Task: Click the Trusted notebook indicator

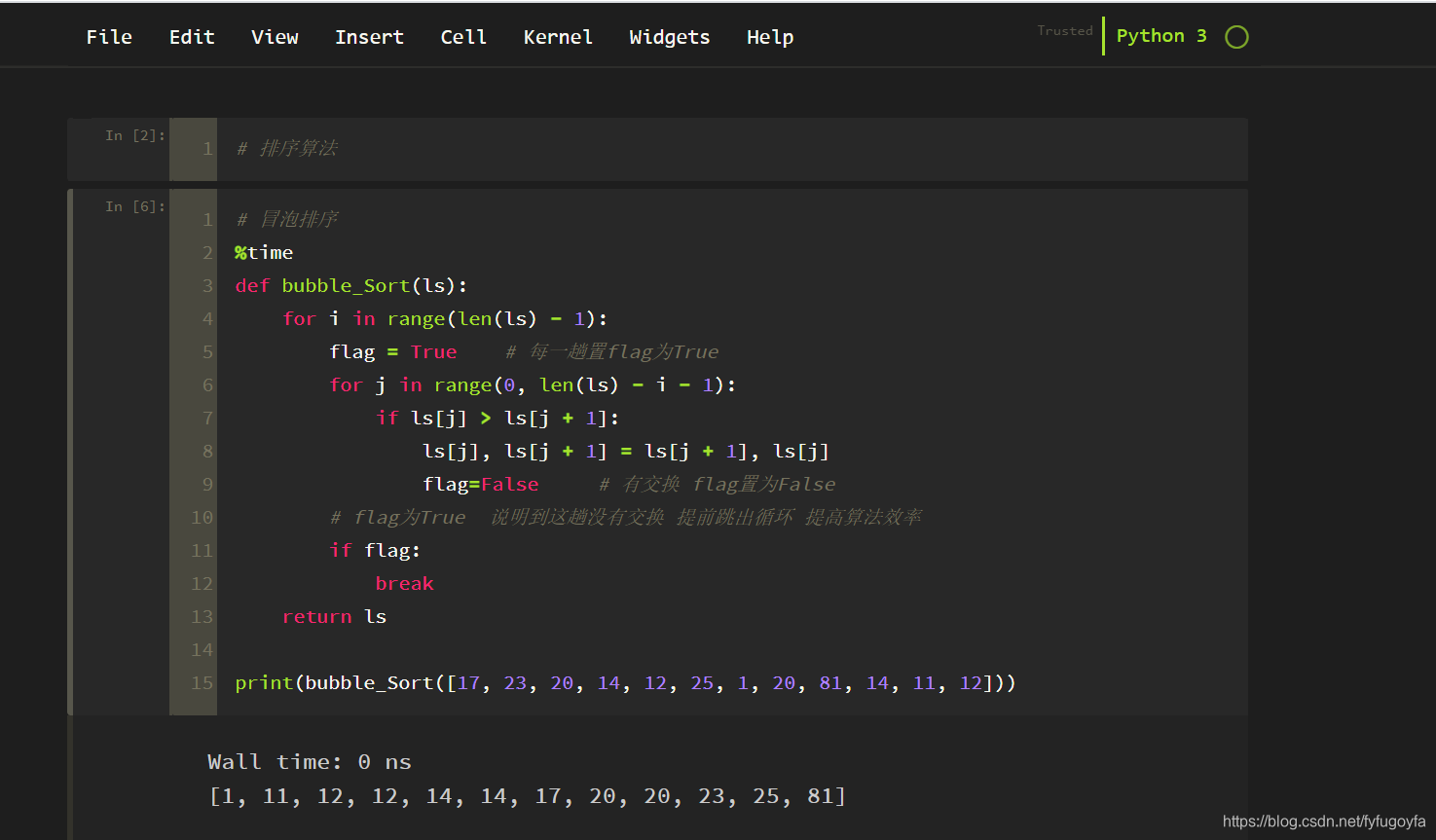Action: click(1065, 31)
